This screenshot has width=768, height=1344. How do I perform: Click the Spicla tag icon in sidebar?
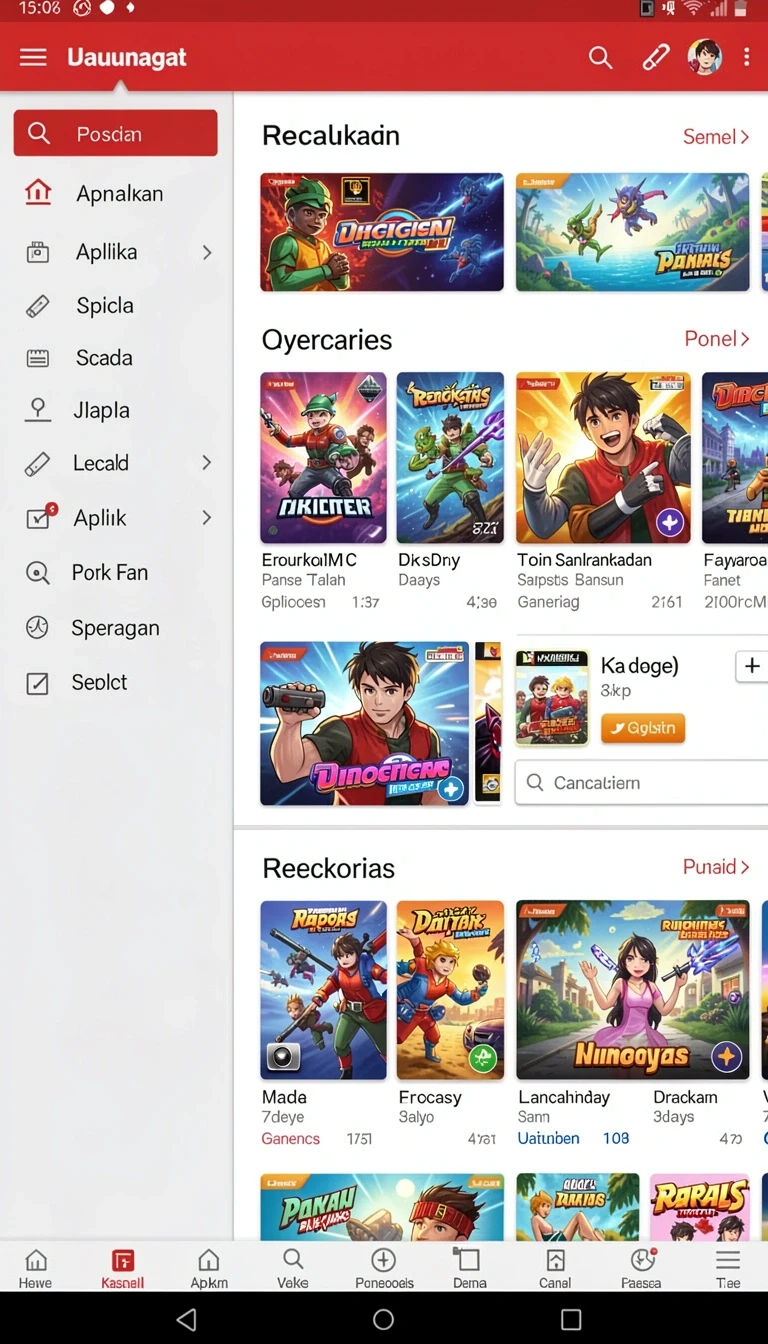click(38, 306)
